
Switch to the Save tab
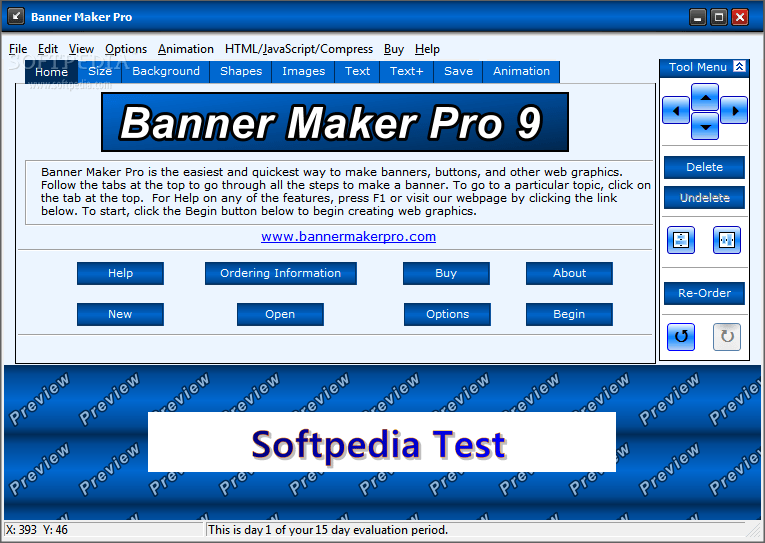pos(459,71)
